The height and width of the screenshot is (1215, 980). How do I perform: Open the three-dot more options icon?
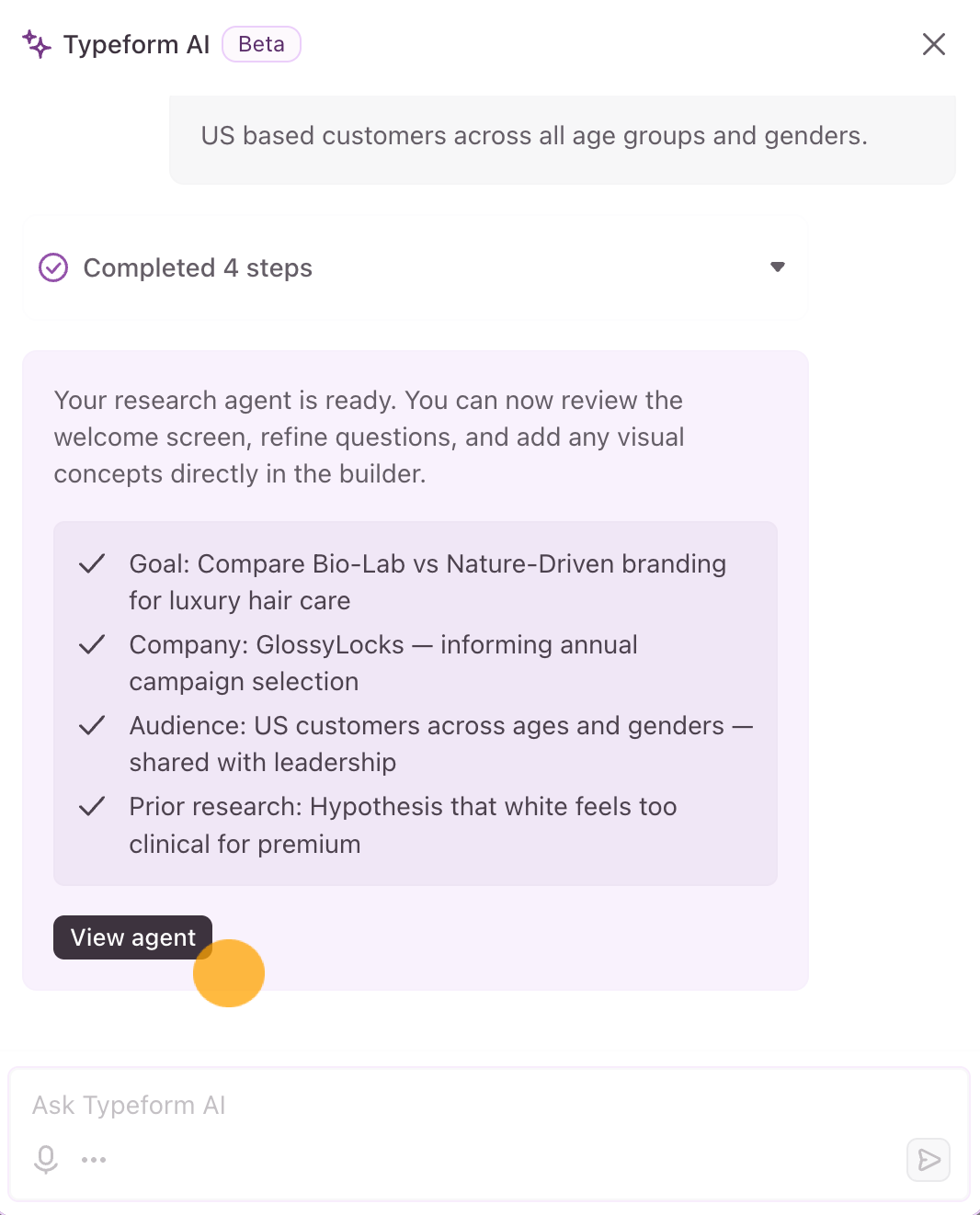tap(94, 1160)
